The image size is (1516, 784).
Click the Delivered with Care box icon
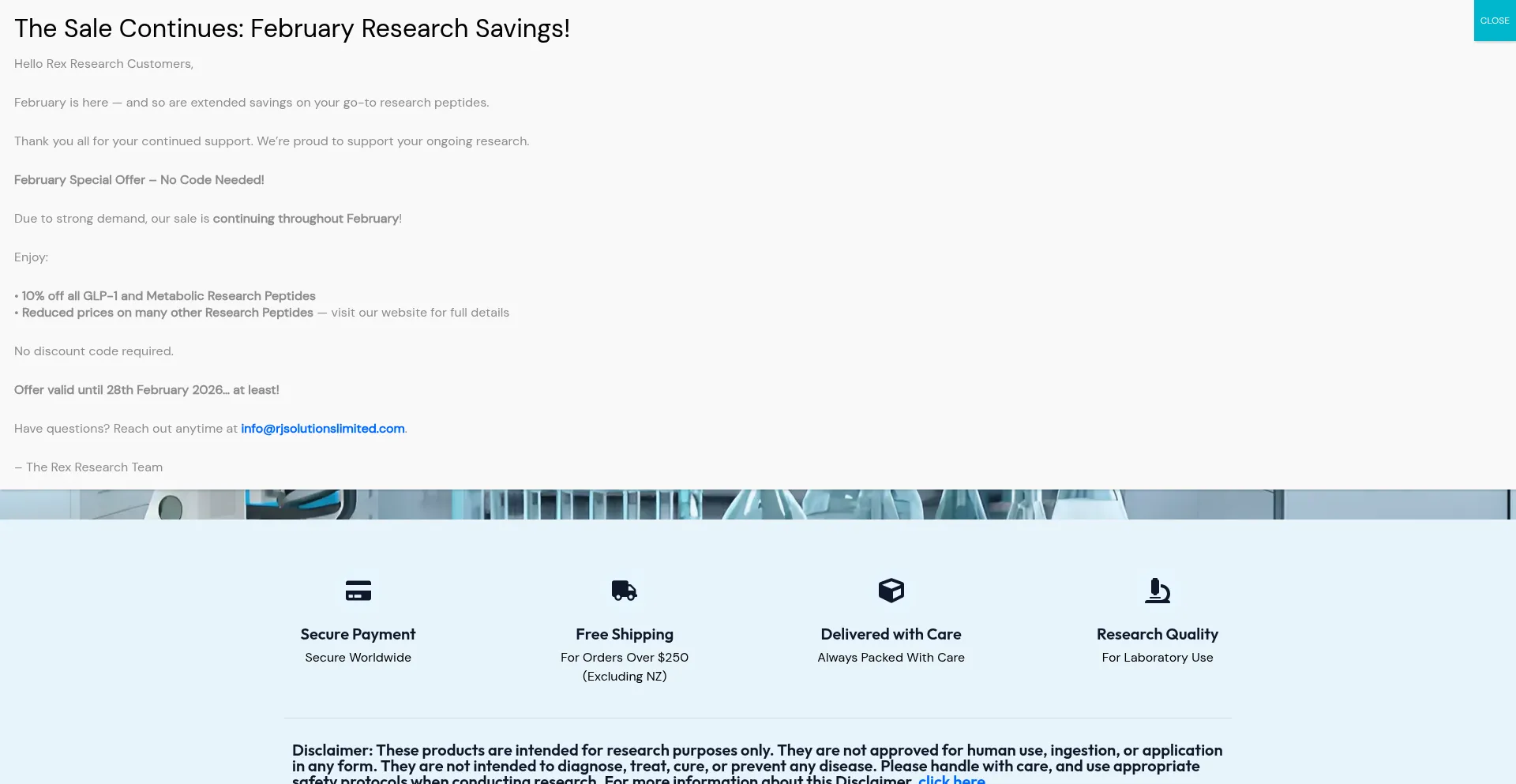click(891, 591)
